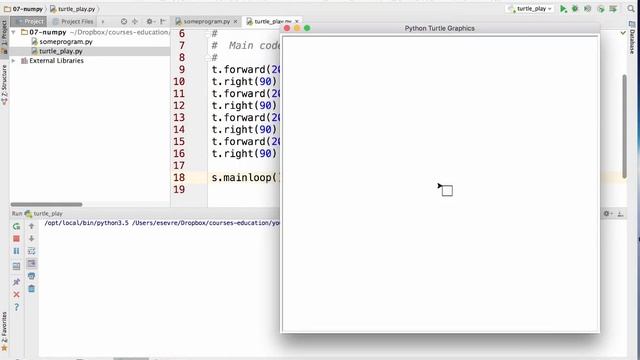Open the turtle_play run configuration dropdown

pyautogui.click(x=530, y=9)
